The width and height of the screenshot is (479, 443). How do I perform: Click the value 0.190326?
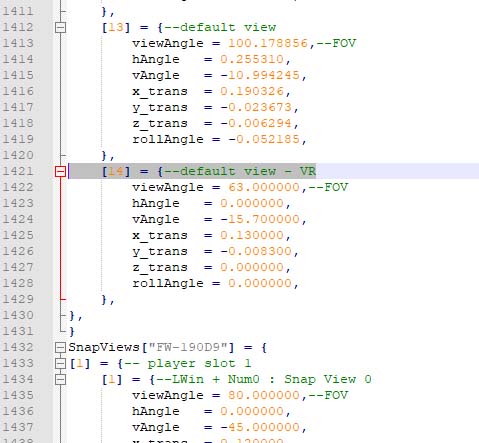(252, 91)
